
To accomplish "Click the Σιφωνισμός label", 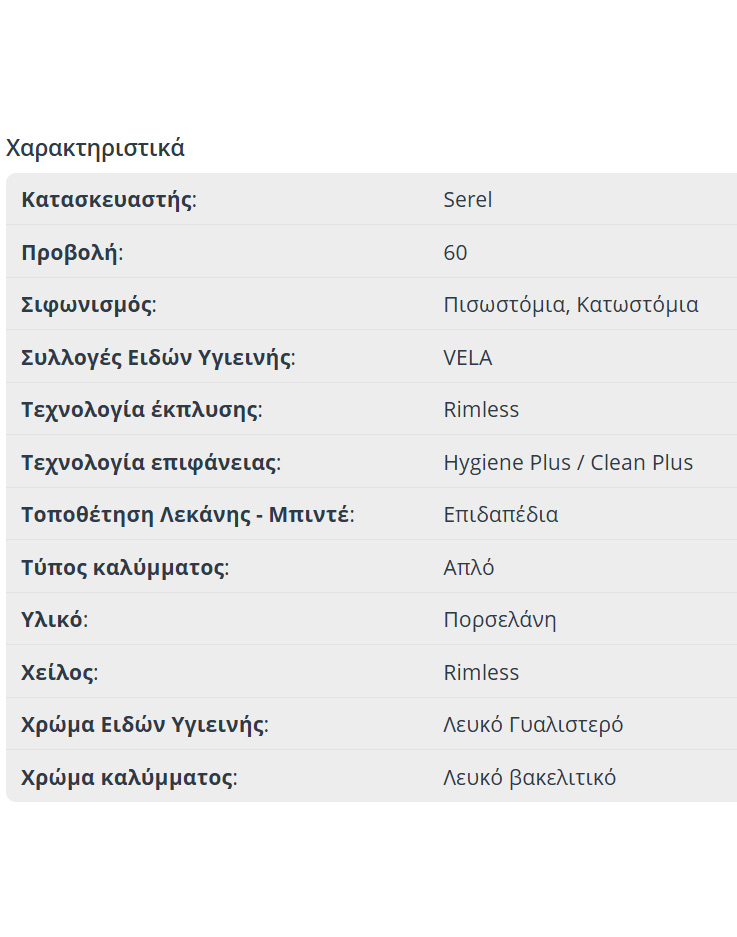I will [x=88, y=305].
